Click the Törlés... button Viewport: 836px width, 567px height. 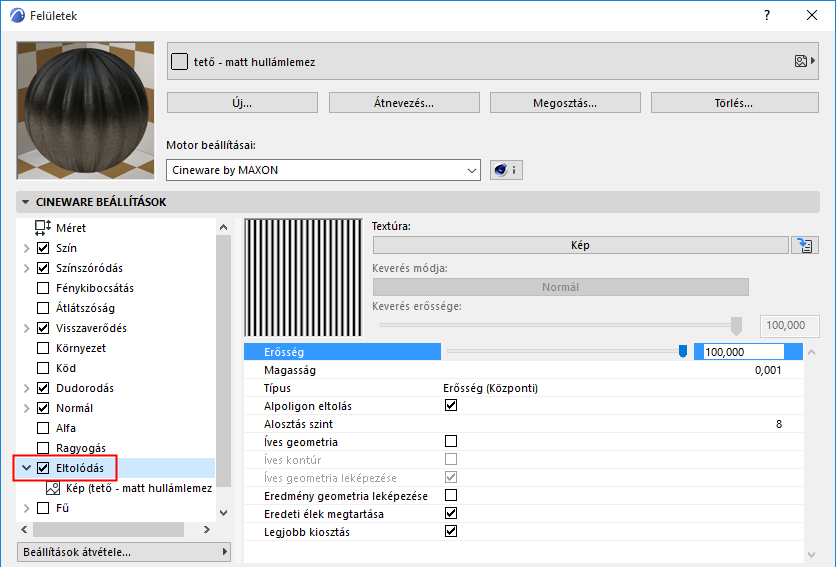(x=735, y=103)
